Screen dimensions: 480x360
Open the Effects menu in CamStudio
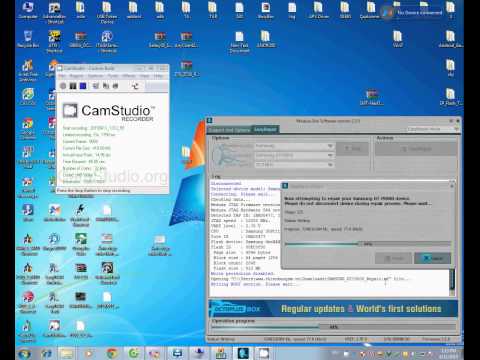coord(129,76)
